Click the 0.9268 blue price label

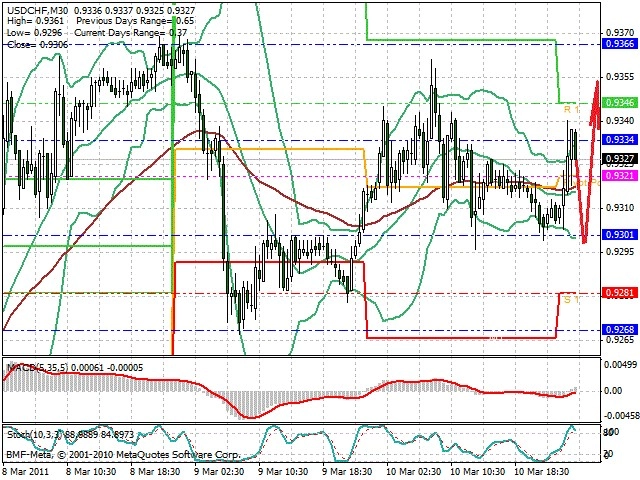pyautogui.click(x=619, y=329)
